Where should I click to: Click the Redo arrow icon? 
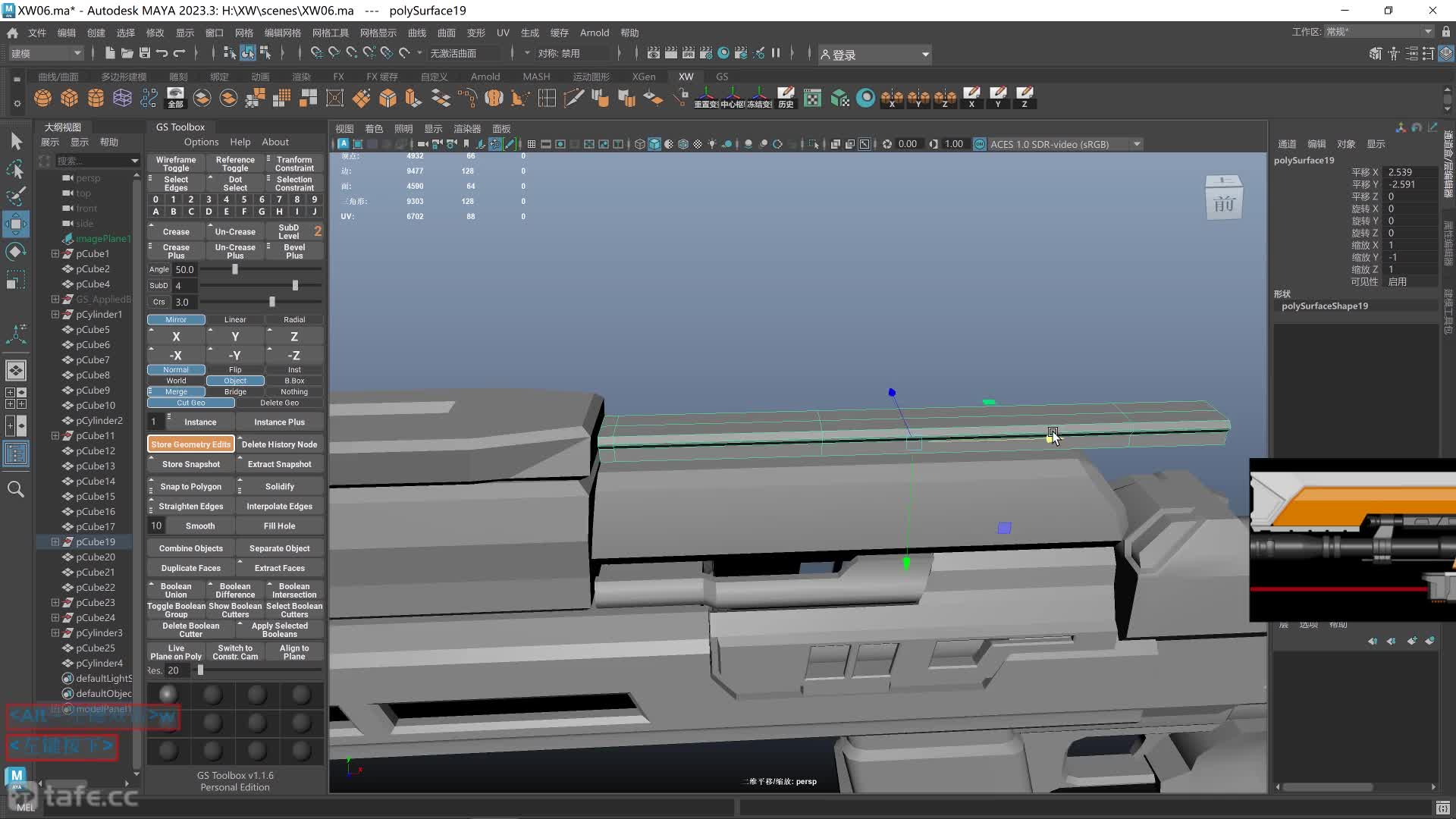tap(179, 53)
